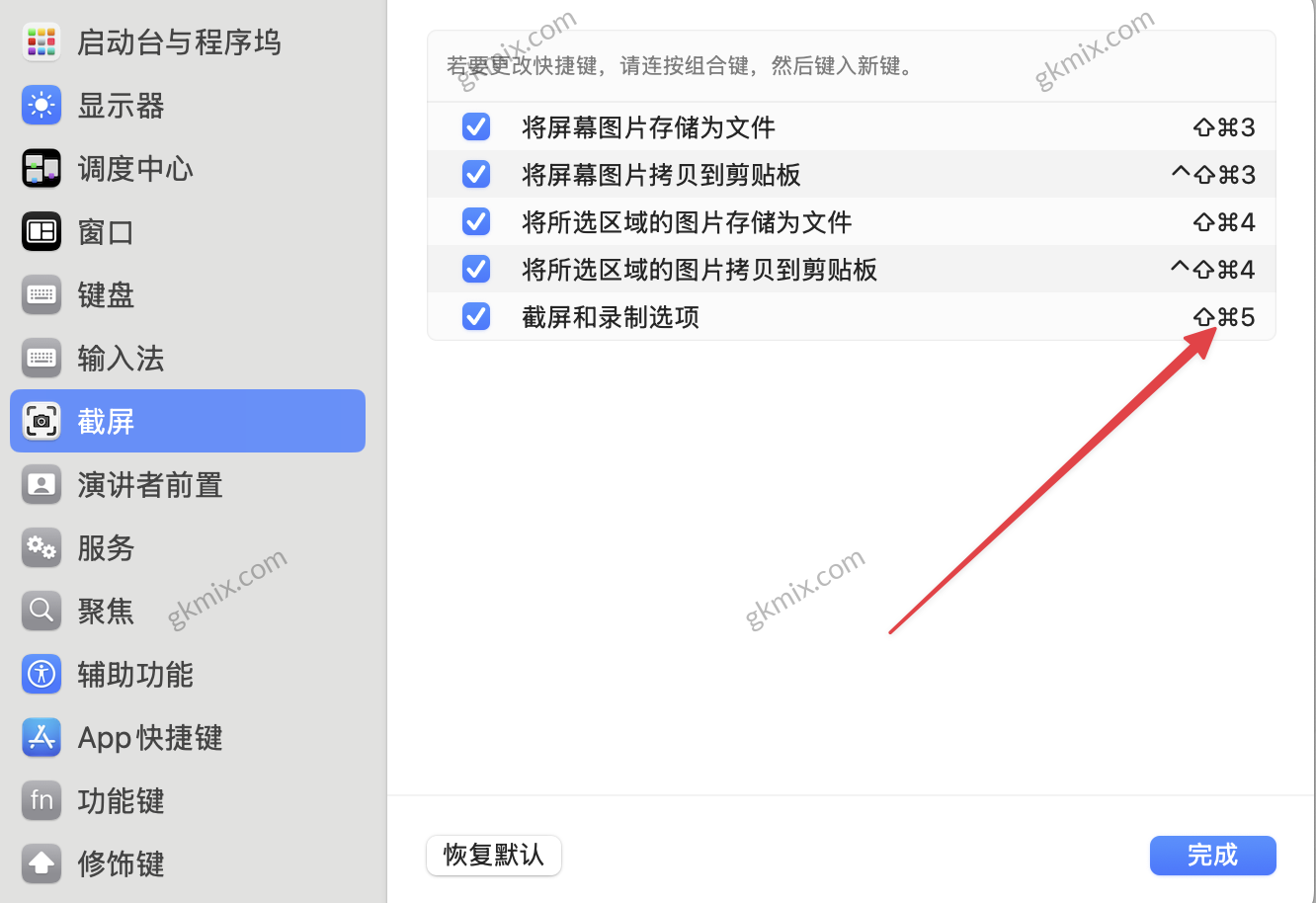
Task: Open 辅助功能 category label
Action: click(x=135, y=675)
